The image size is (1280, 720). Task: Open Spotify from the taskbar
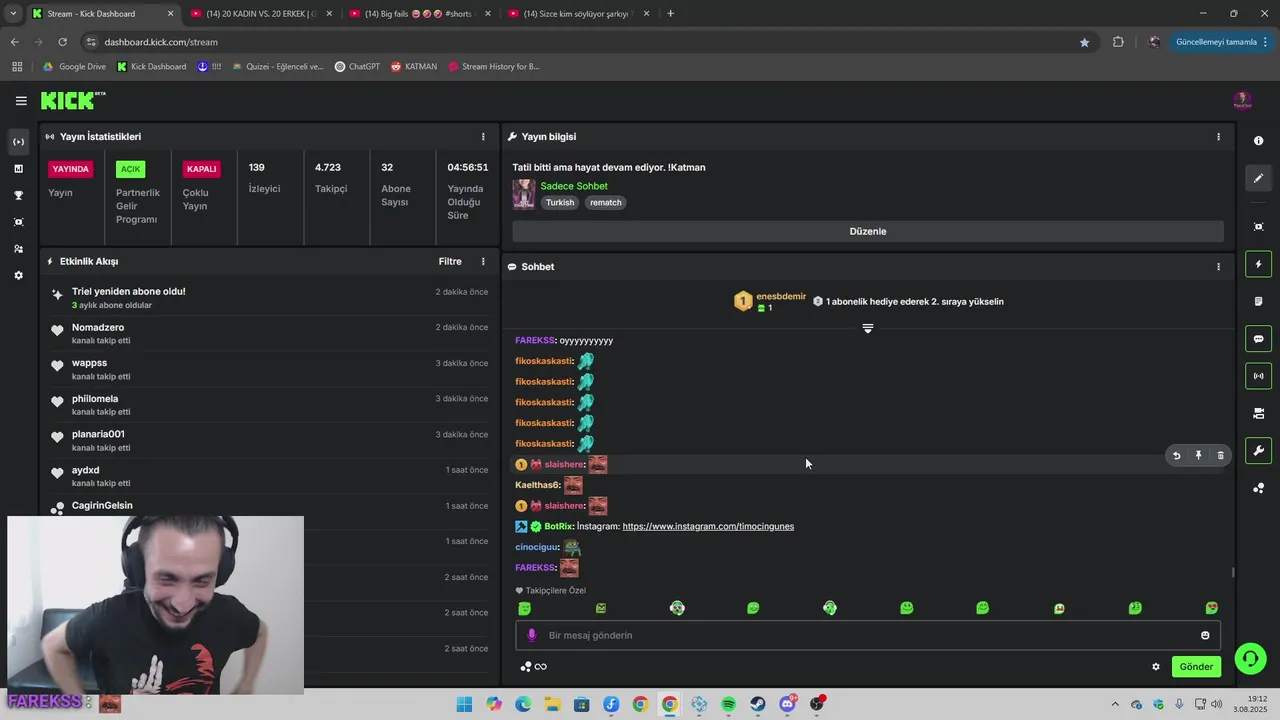728,704
